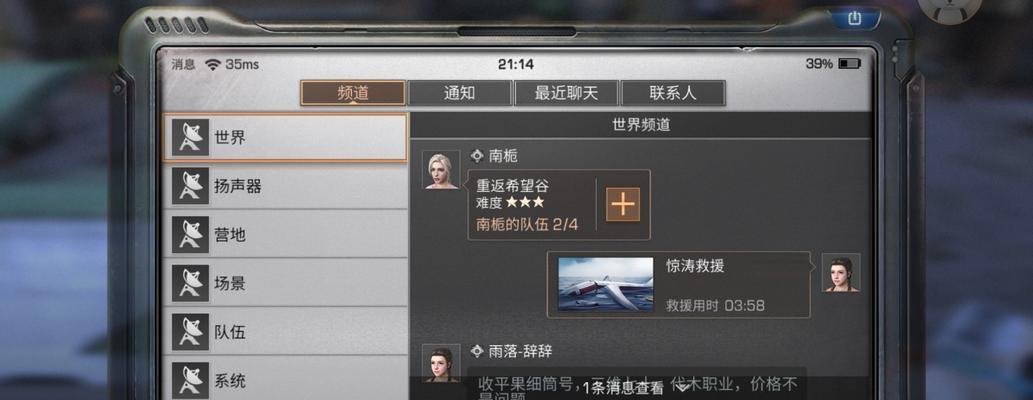Open the 场景 channel
This screenshot has width=1033, height=400.
(285, 283)
